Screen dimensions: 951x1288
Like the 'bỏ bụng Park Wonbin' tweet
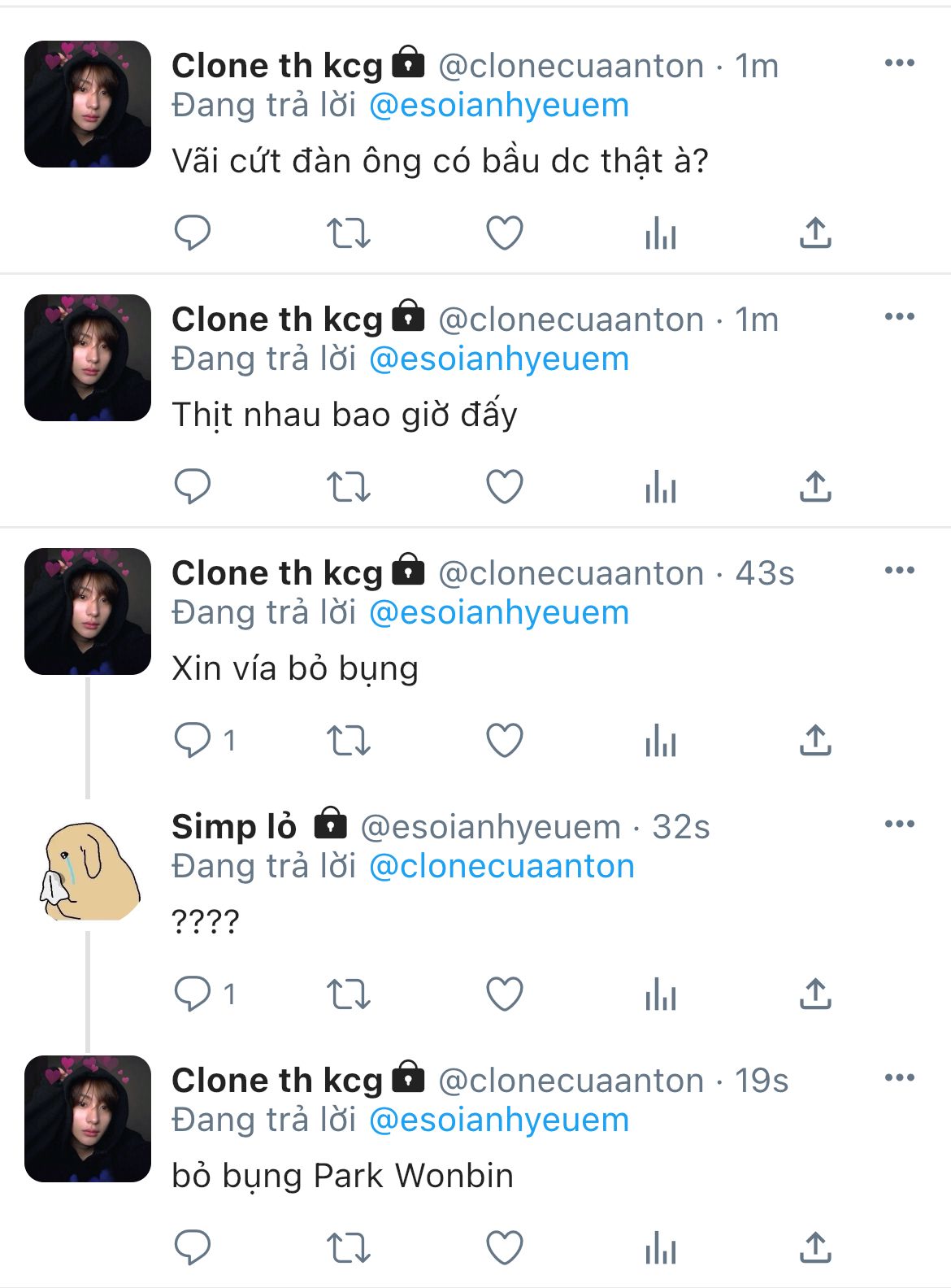(505, 1248)
